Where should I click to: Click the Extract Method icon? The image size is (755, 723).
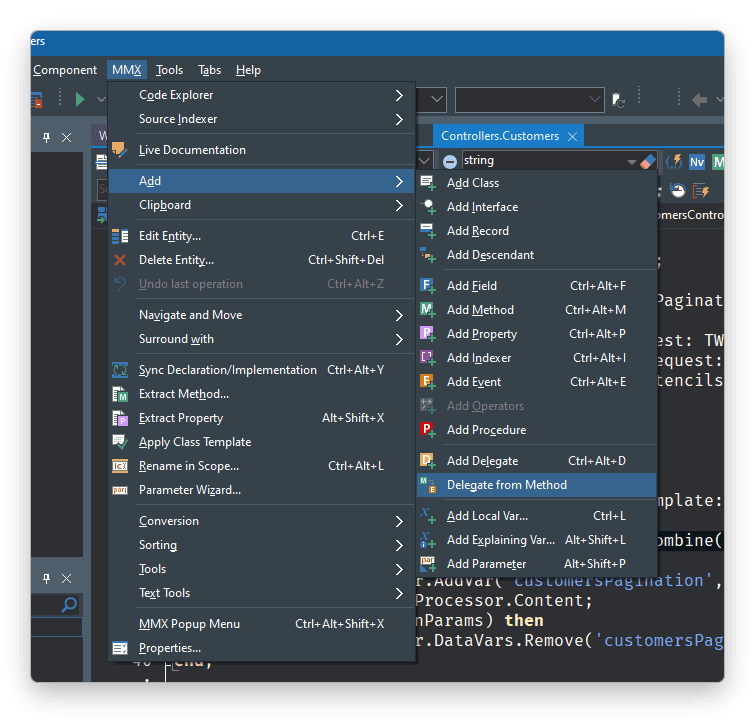(x=120, y=394)
